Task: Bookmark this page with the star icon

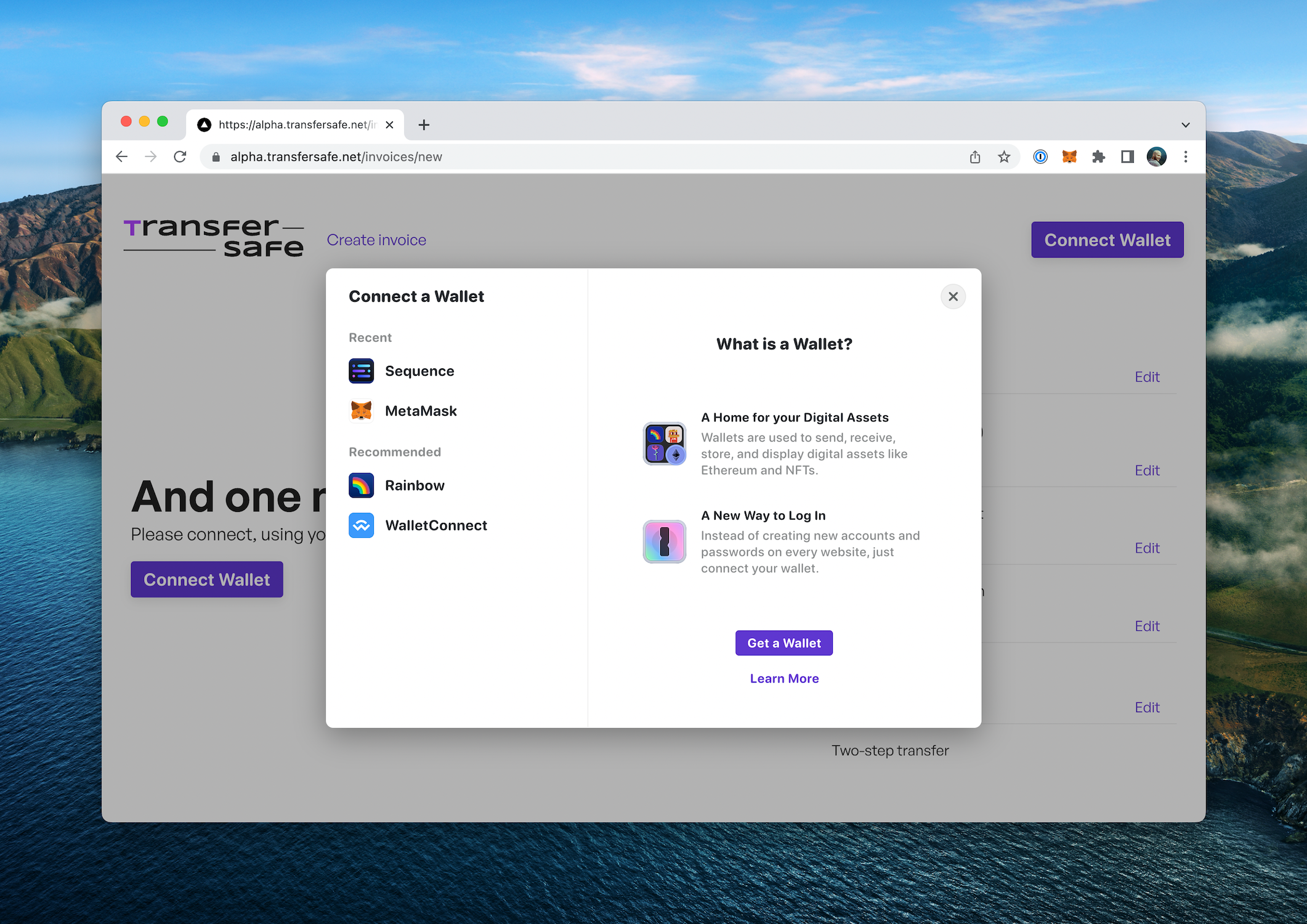Action: click(x=1004, y=157)
